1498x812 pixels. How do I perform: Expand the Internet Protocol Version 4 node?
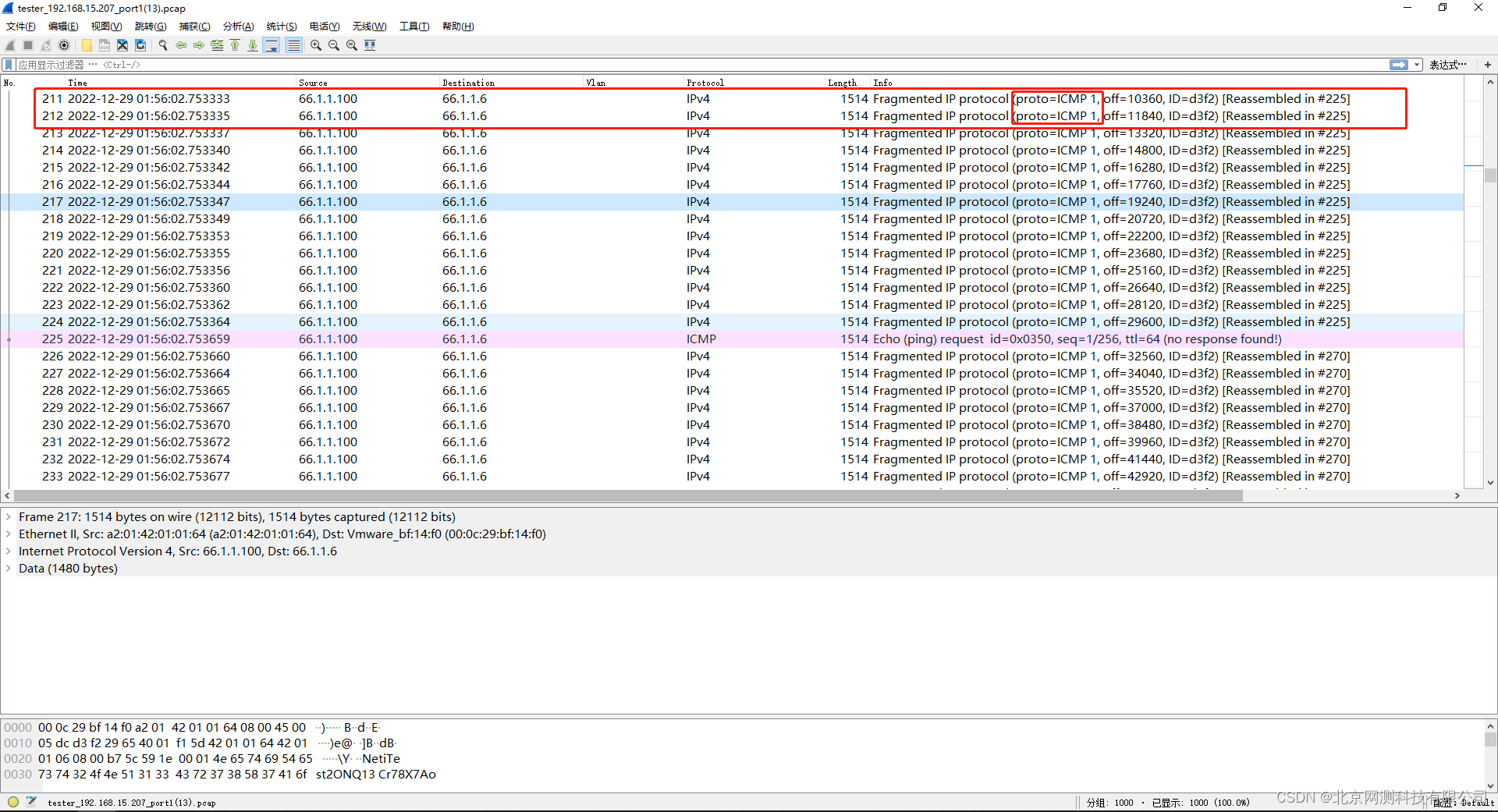(x=9, y=551)
